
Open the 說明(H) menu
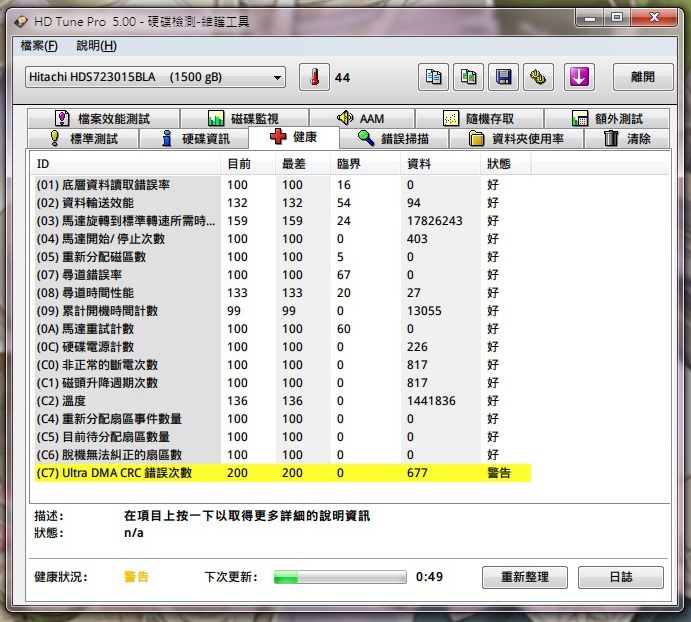97,45
